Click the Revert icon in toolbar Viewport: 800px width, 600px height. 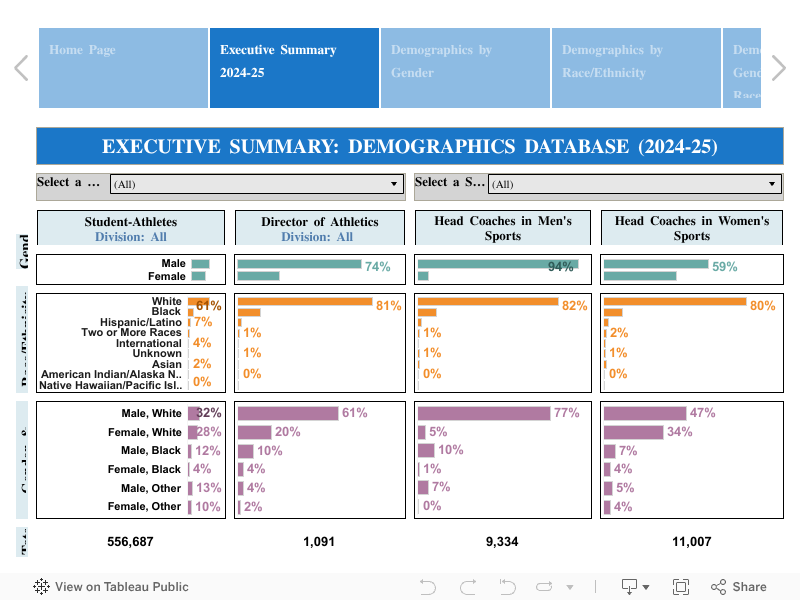(x=507, y=587)
